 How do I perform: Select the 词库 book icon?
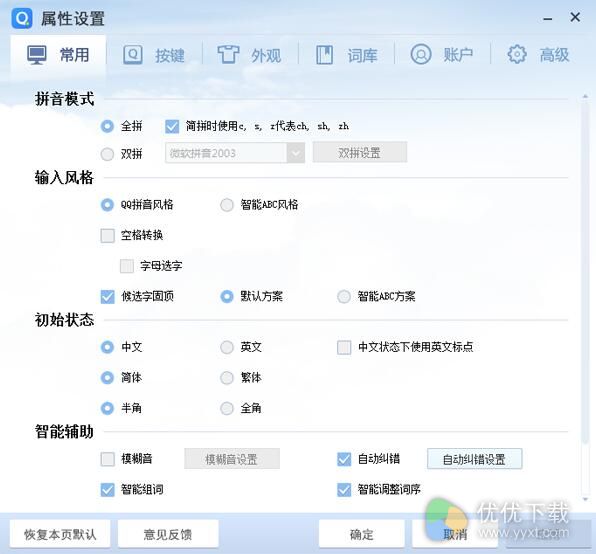(325, 55)
